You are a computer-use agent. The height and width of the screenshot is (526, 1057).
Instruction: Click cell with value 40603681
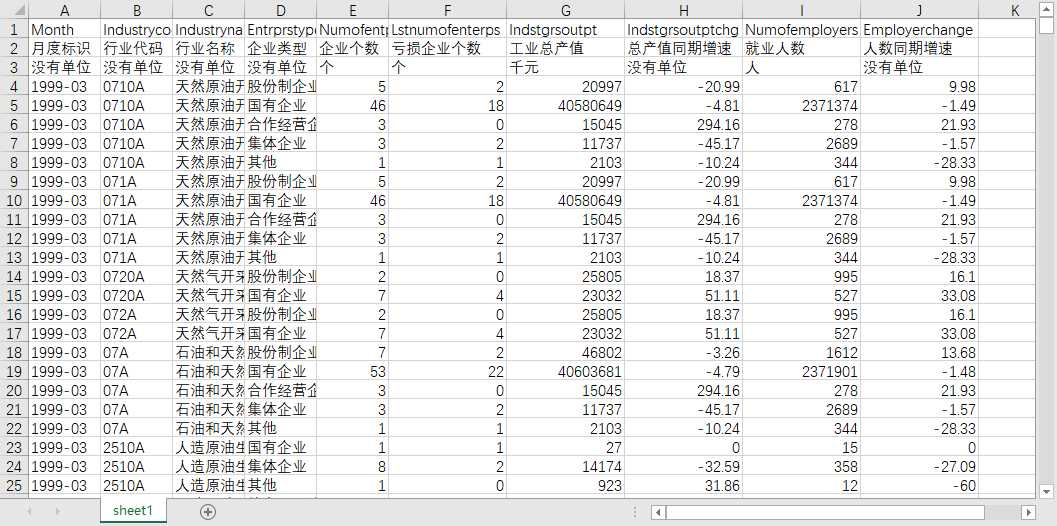(566, 372)
